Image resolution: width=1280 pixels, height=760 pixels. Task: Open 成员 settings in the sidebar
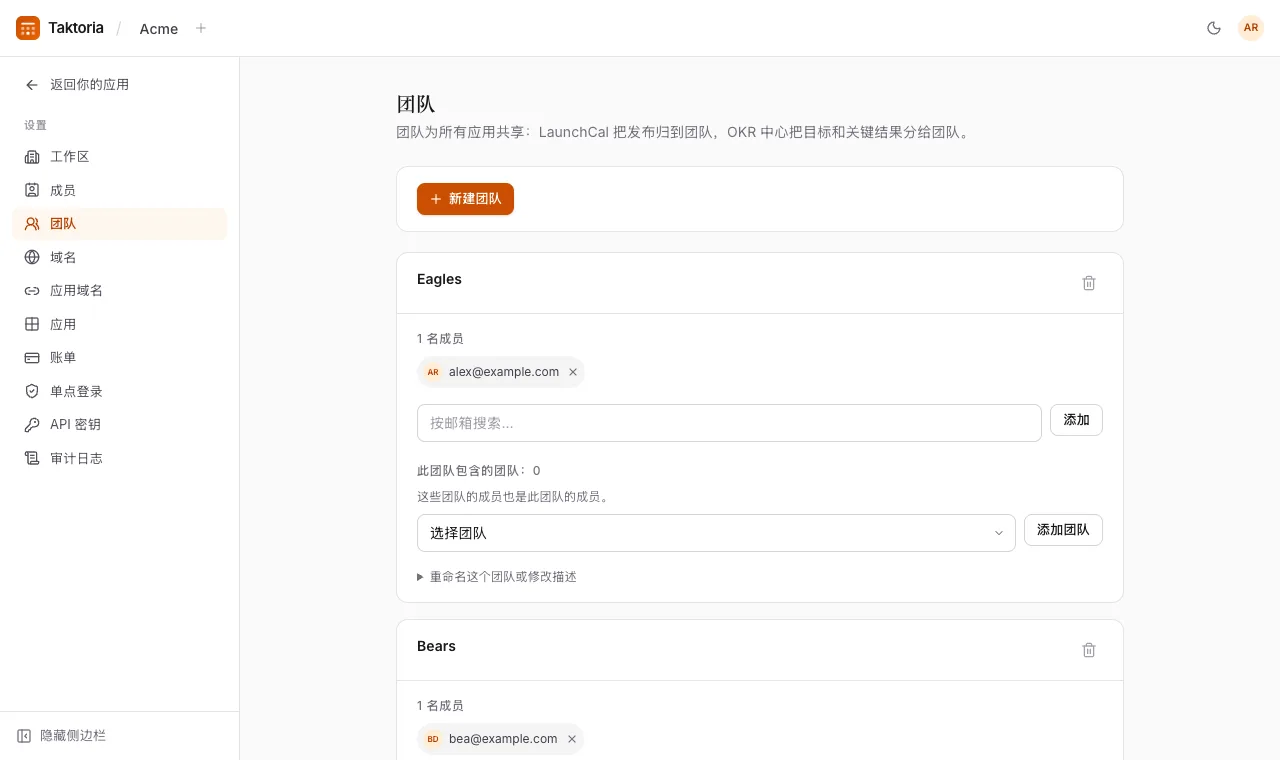(120, 190)
